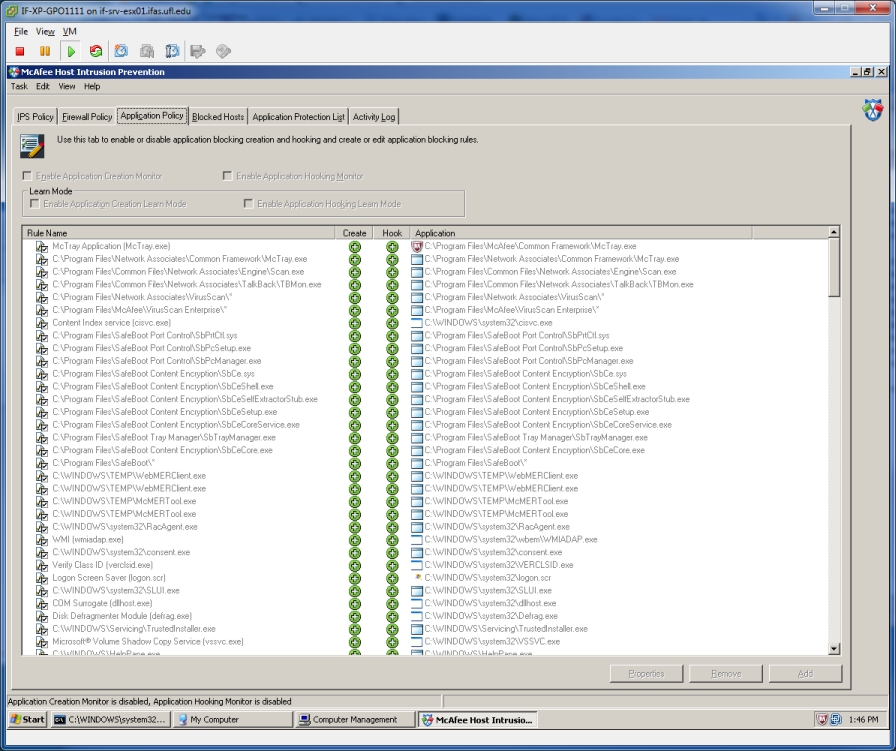Click the rule list vertical scrollbar thumb
Screen dimensions: 896x751
(x=834, y=267)
